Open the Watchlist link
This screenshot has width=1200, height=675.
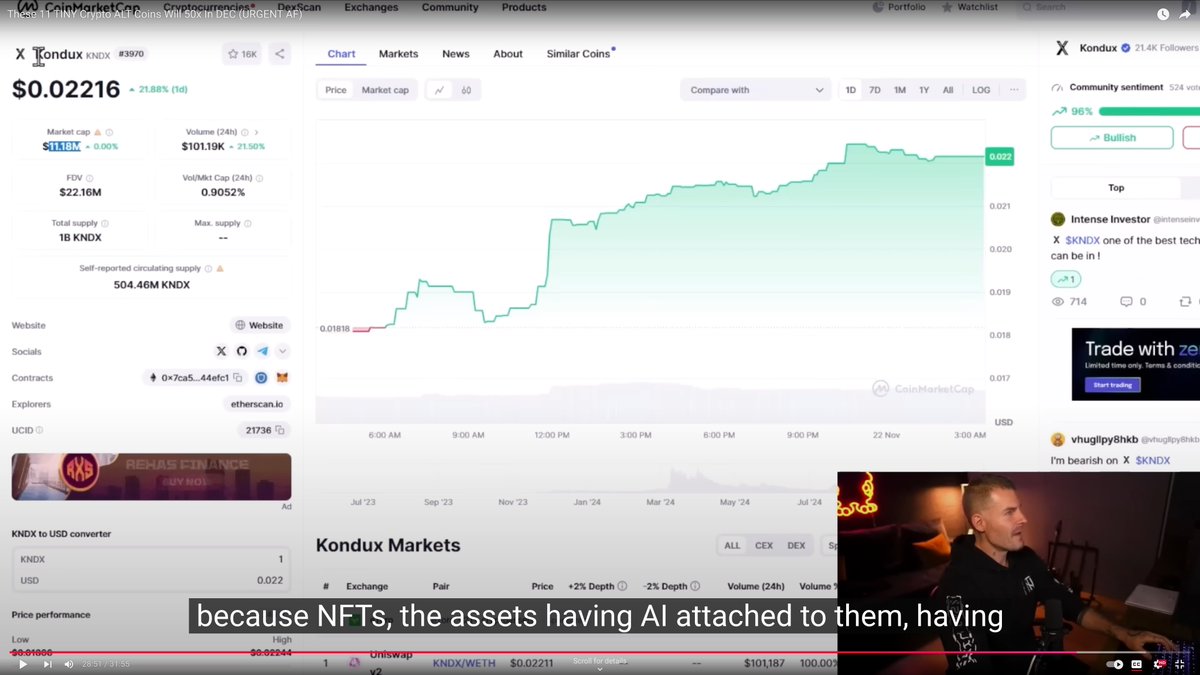coord(970,7)
